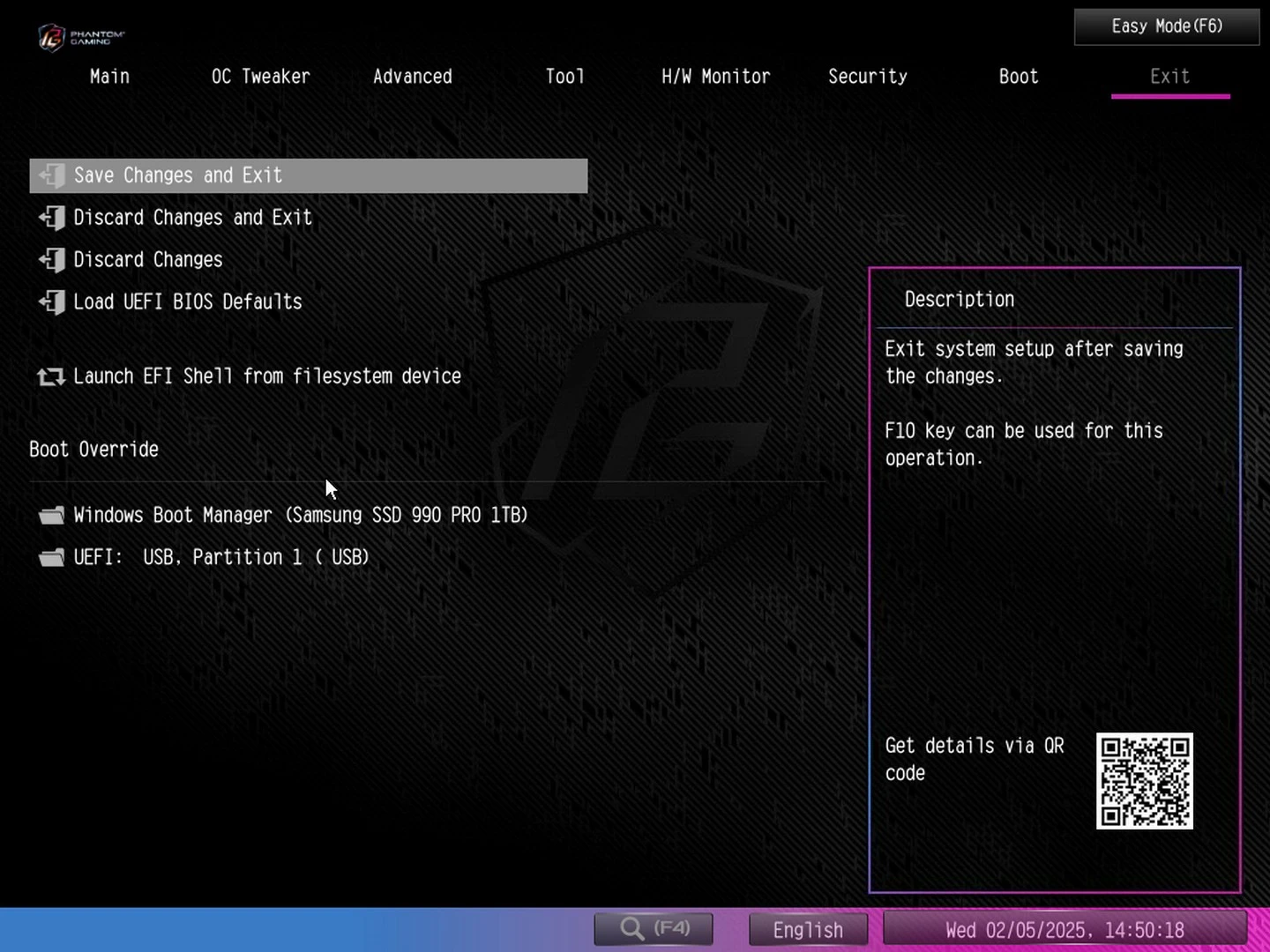The image size is (1270, 952).
Task: Switch to Easy Mode (F6)
Action: click(1166, 26)
